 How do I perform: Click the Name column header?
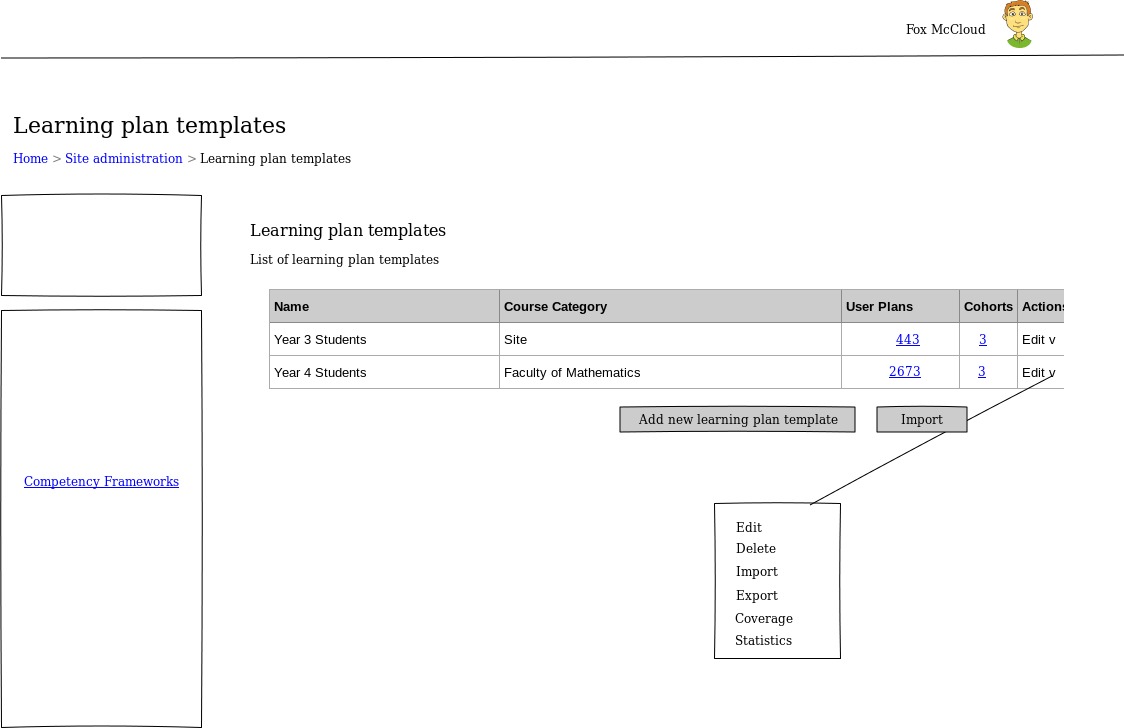click(292, 307)
